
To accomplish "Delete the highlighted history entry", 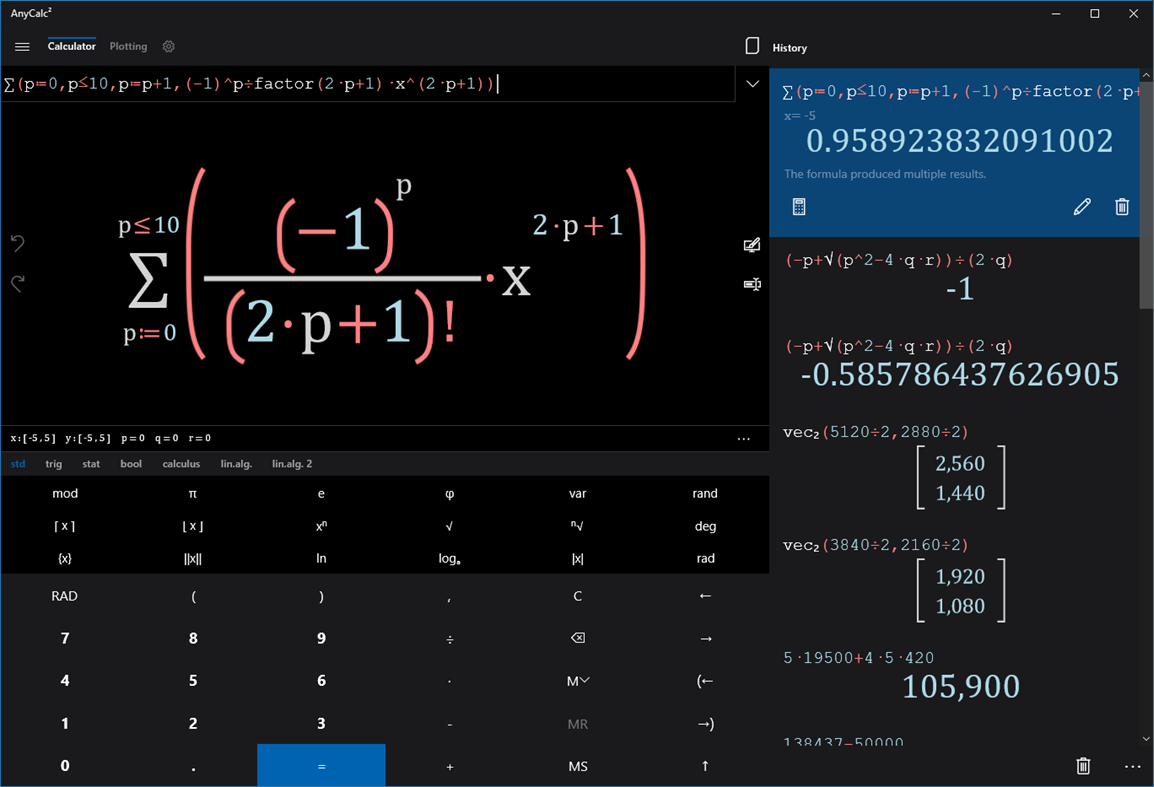I will 1122,206.
